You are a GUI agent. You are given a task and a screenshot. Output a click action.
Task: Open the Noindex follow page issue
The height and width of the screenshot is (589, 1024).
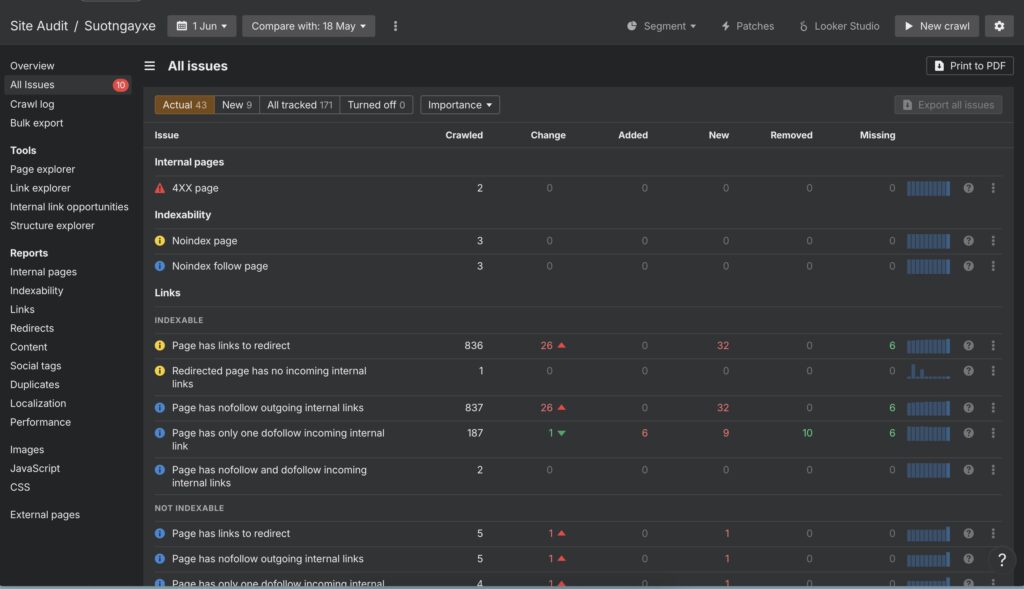coord(219,266)
